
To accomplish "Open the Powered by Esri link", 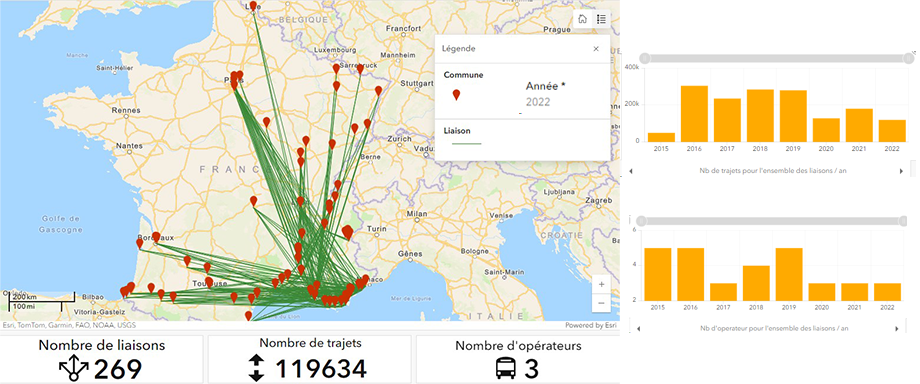I will (591, 325).
